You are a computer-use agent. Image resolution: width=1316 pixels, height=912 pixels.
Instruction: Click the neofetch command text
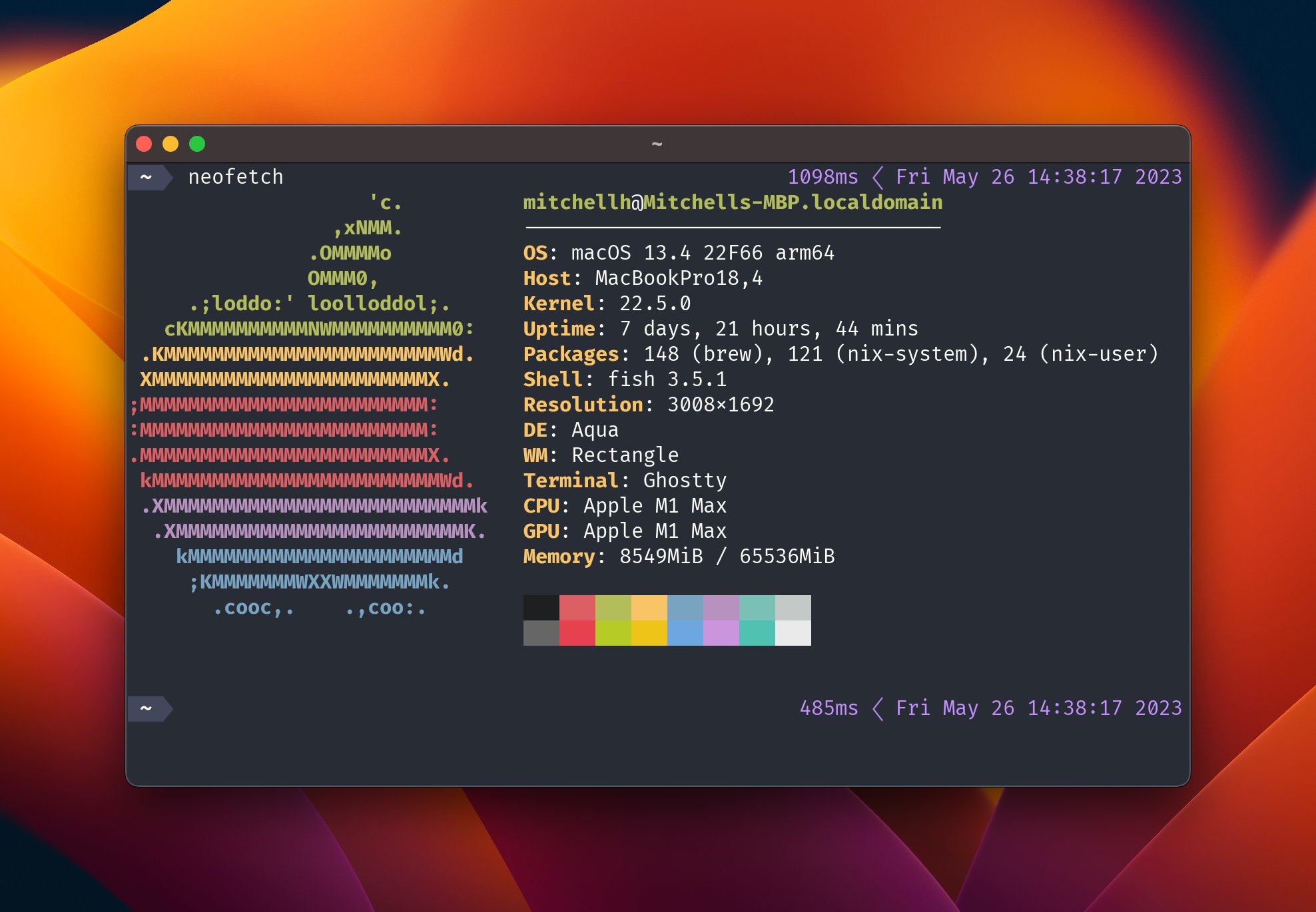pyautogui.click(x=236, y=177)
